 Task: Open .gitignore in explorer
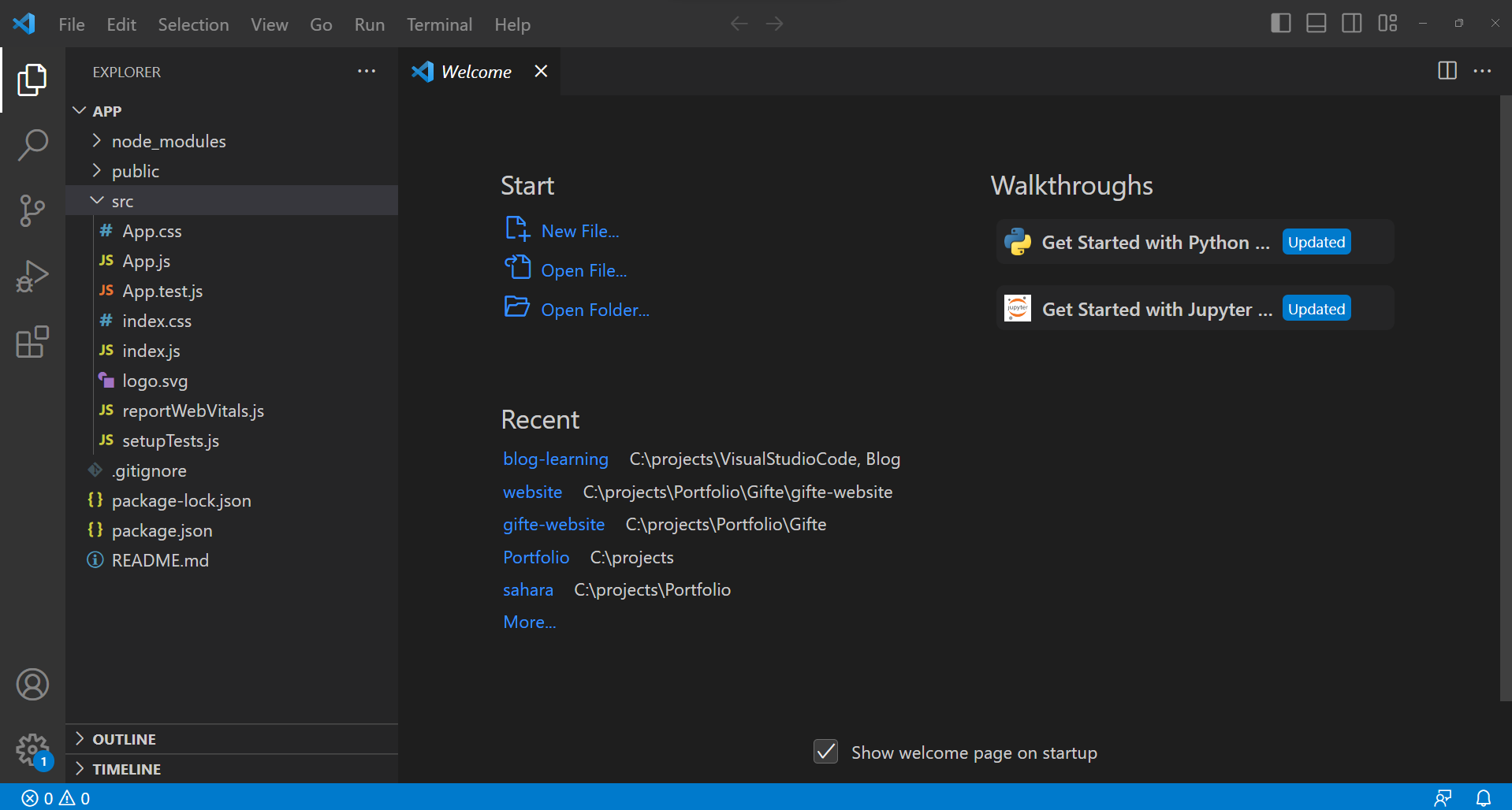pyautogui.click(x=232, y=470)
